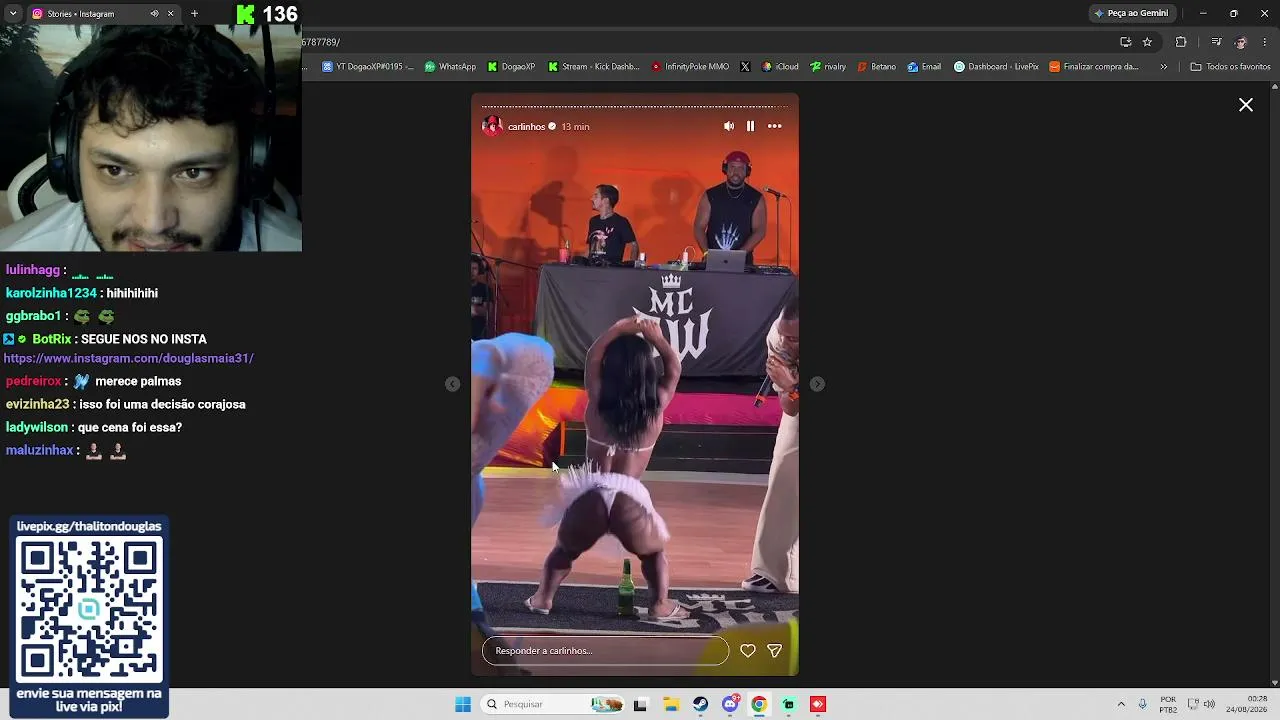Image resolution: width=1280 pixels, height=720 pixels.
Task: Pause the playing Instagram story
Action: coord(751,126)
